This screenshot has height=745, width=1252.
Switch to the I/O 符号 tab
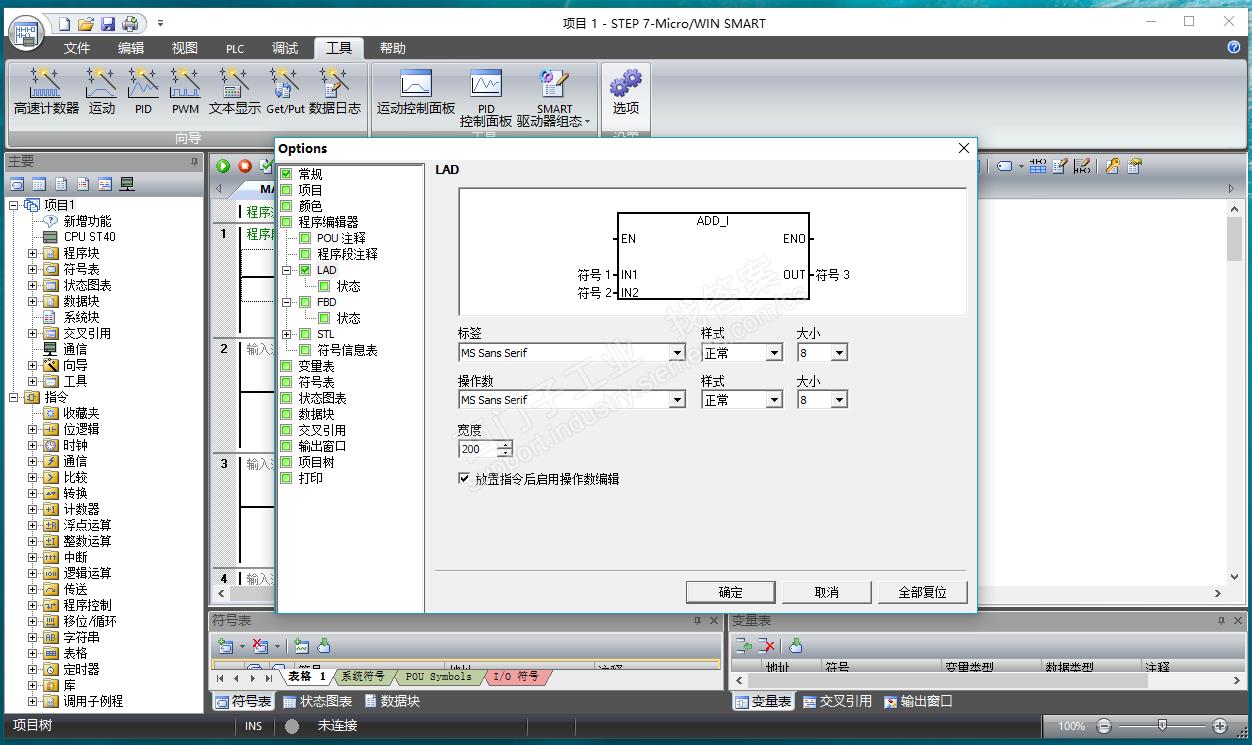point(516,677)
